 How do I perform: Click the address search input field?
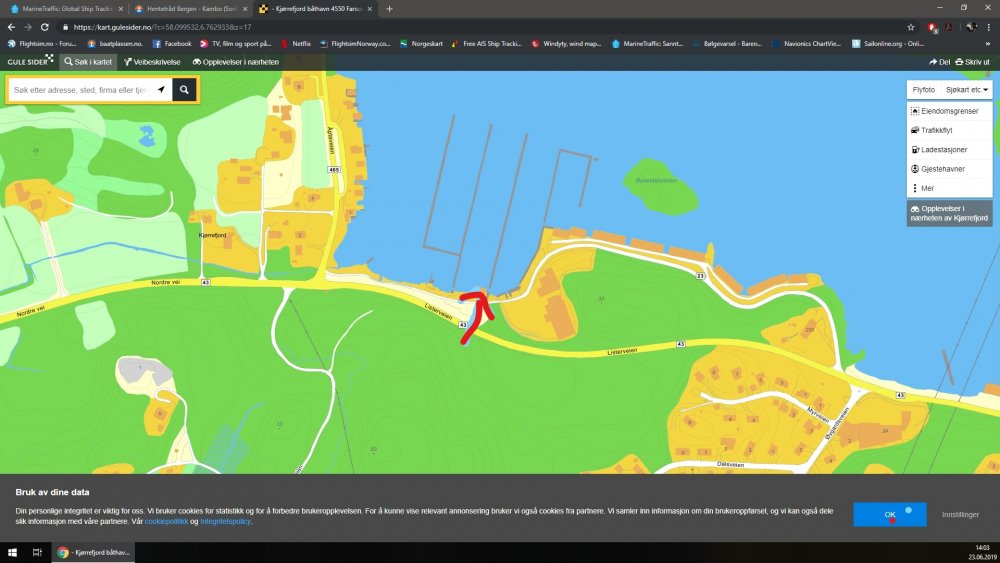click(x=80, y=90)
